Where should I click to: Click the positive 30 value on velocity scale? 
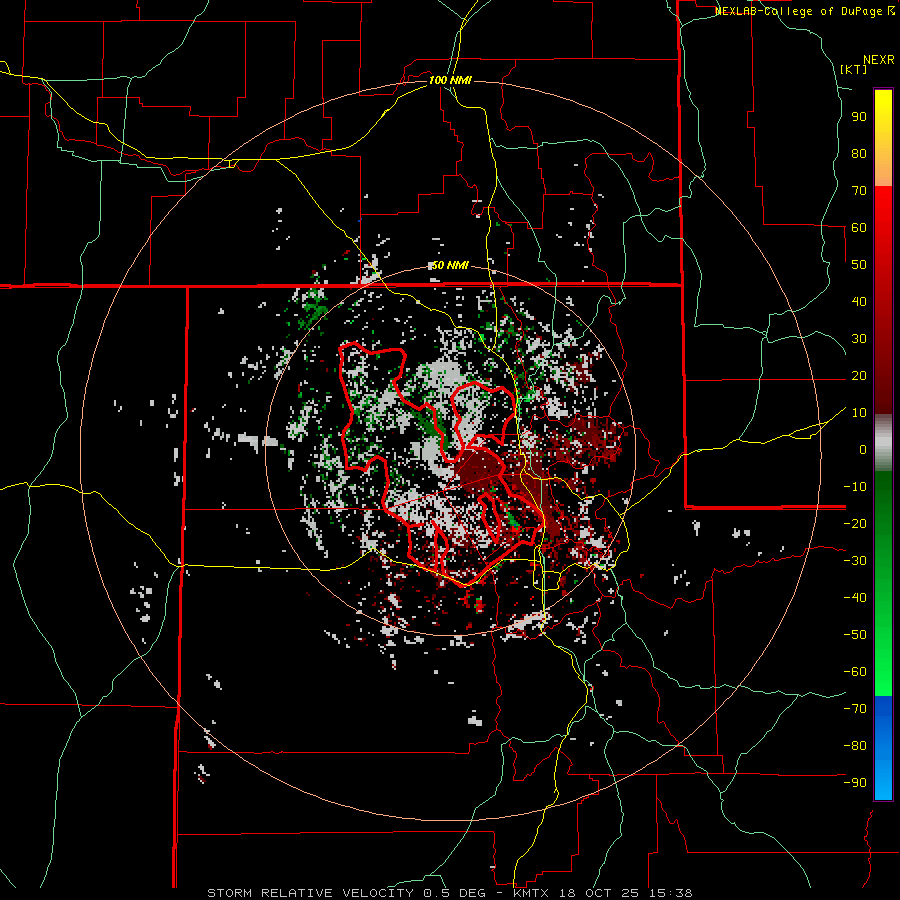tap(859, 339)
